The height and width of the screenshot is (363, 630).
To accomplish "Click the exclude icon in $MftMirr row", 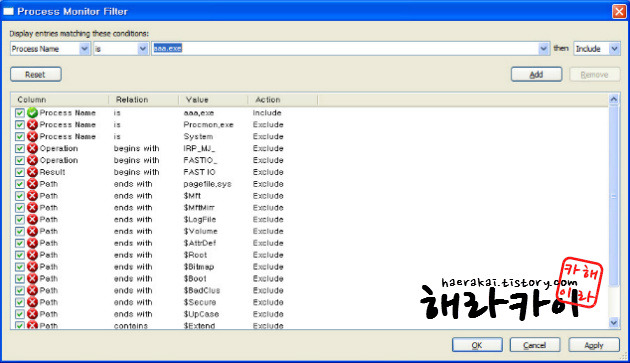I will (x=33, y=207).
